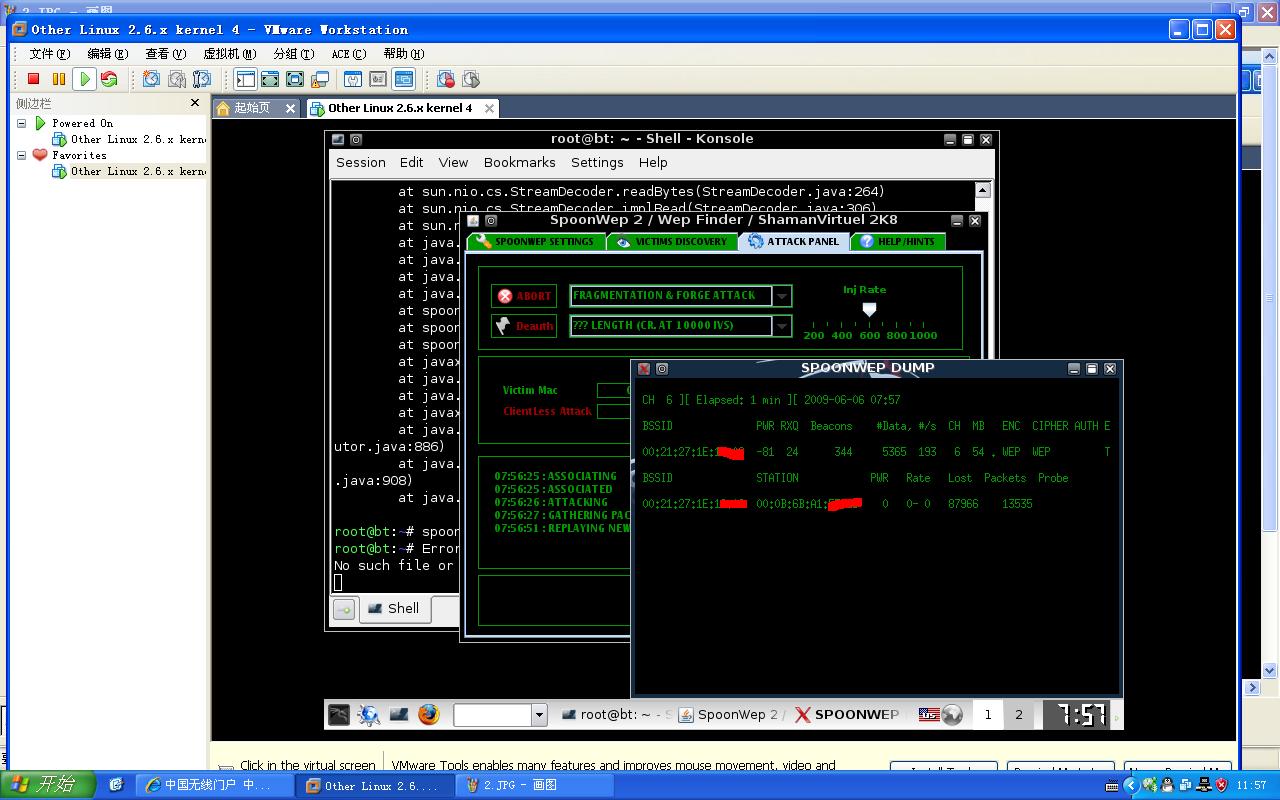Collapse the Powered On tree group
This screenshot has width=1280, height=800.
pyautogui.click(x=22, y=123)
